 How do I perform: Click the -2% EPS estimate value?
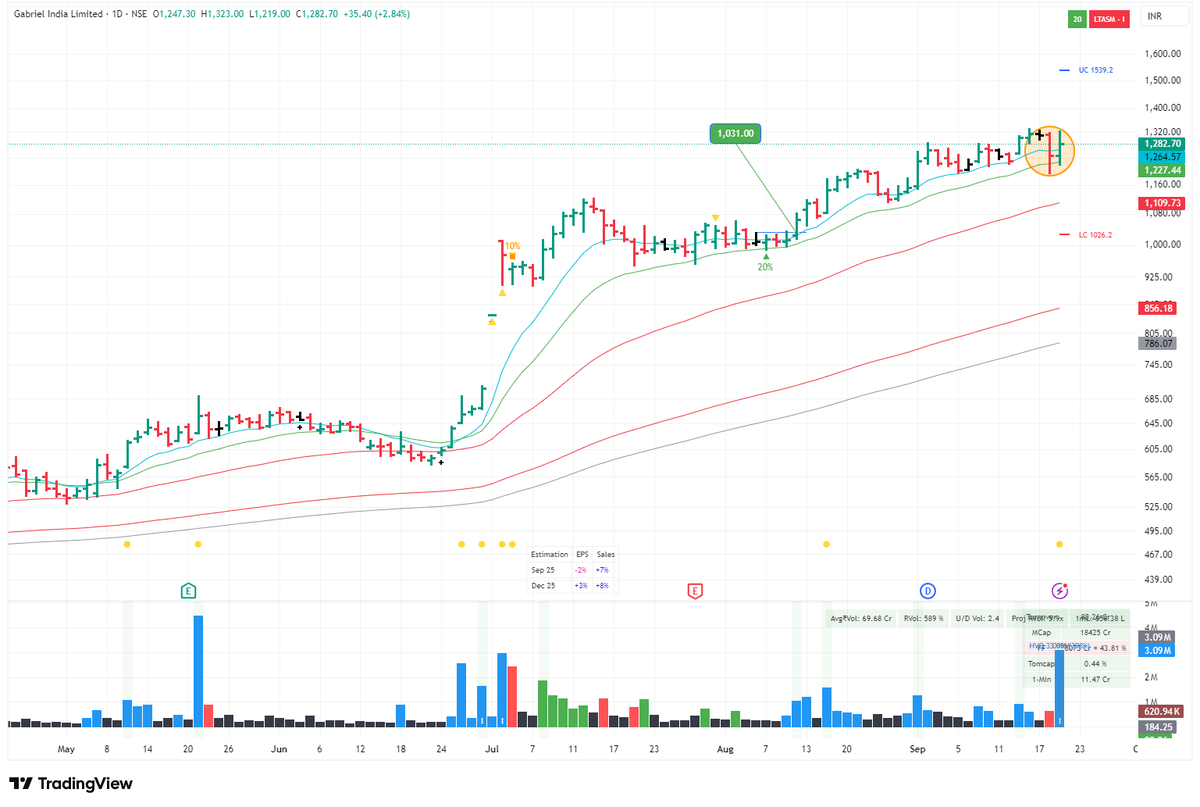point(581,569)
